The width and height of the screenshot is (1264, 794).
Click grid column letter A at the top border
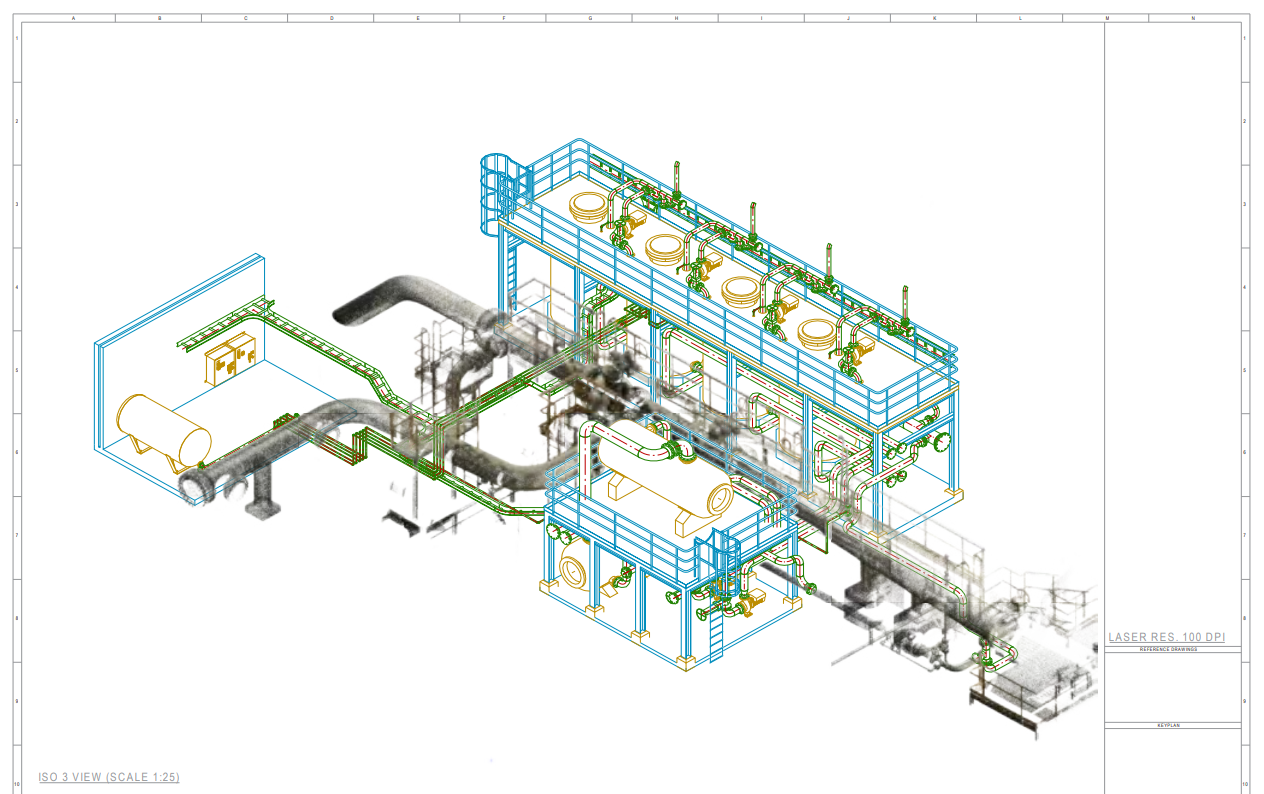[x=75, y=18]
